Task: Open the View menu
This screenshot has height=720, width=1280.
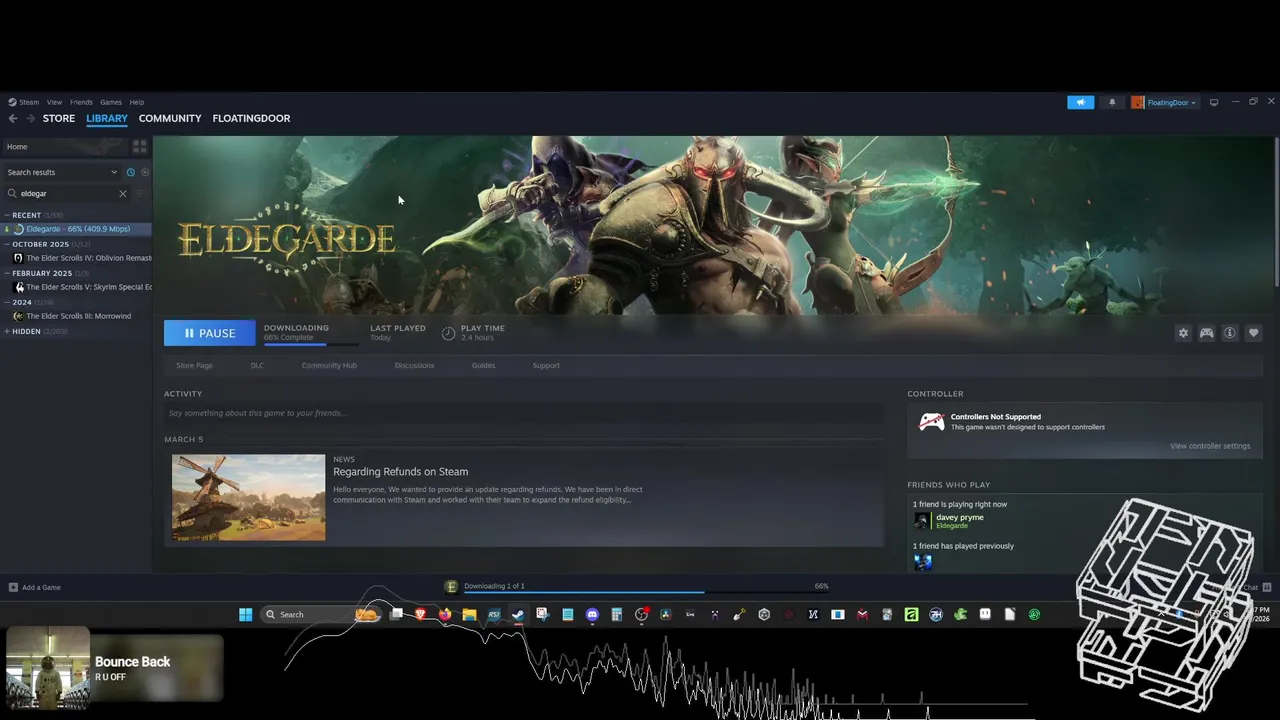Action: point(54,102)
